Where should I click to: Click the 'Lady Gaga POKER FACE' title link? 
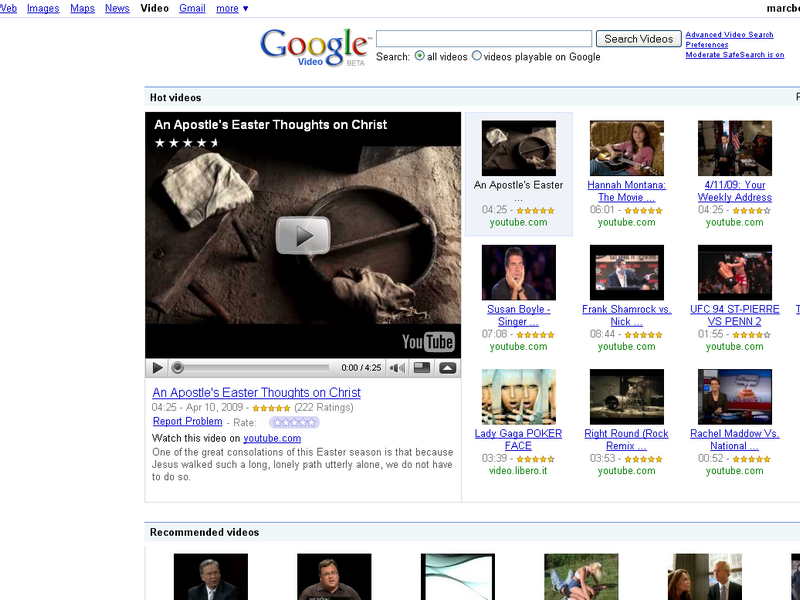click(x=518, y=440)
